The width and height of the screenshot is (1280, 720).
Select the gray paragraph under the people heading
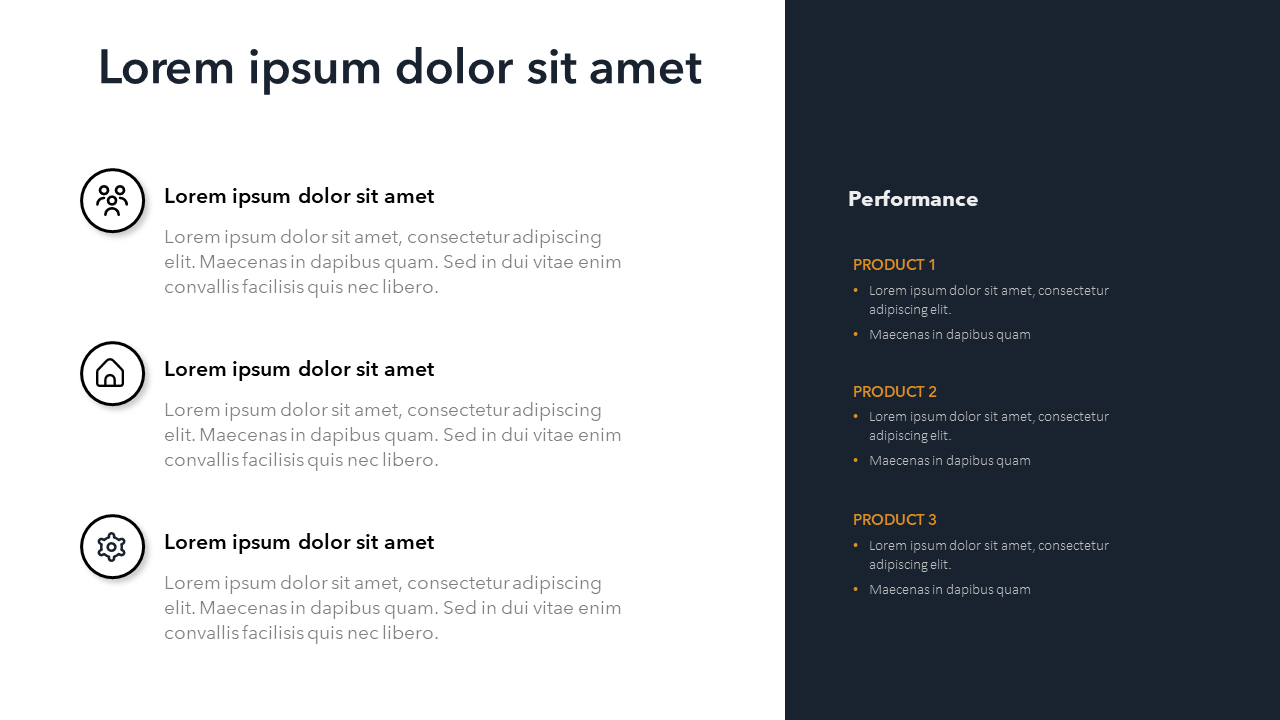(x=393, y=262)
